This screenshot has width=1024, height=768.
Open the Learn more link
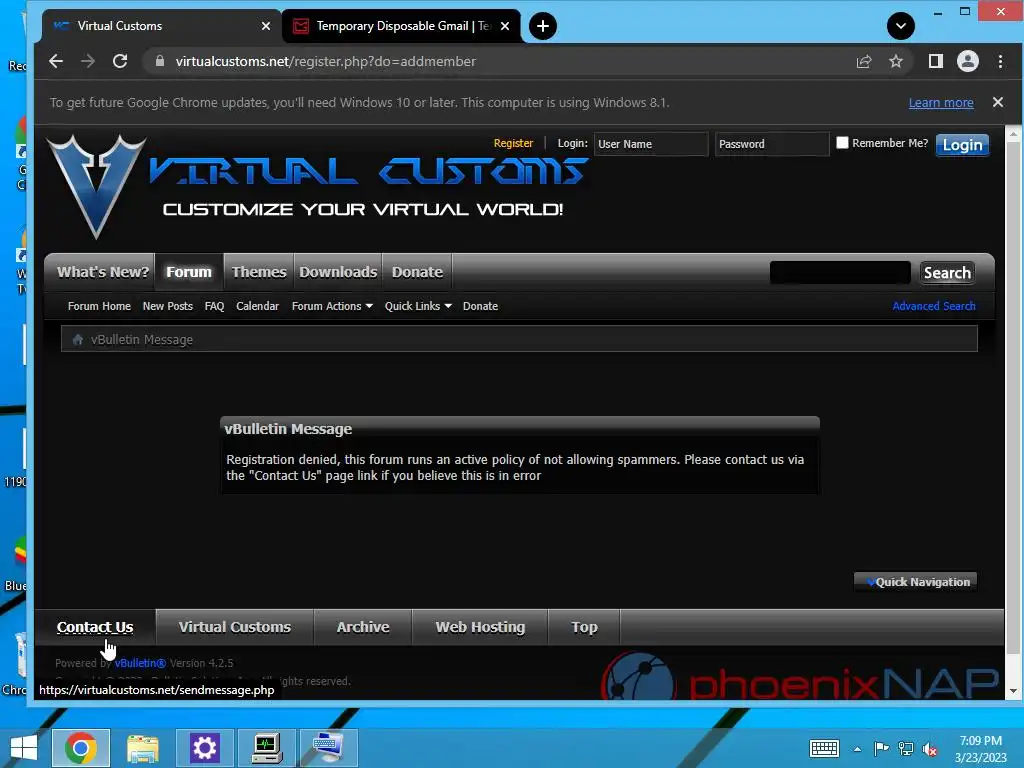click(940, 103)
